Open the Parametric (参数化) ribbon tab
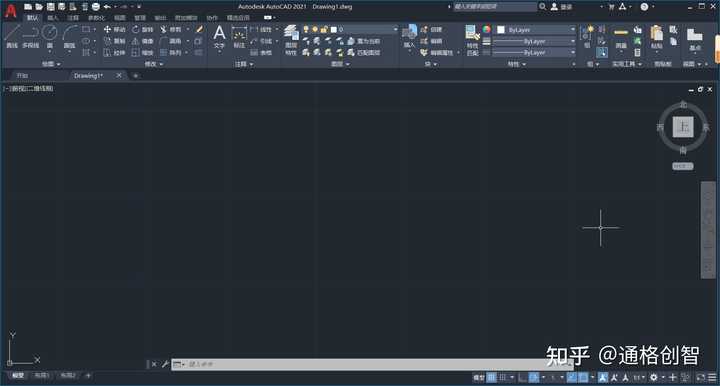 click(96, 18)
